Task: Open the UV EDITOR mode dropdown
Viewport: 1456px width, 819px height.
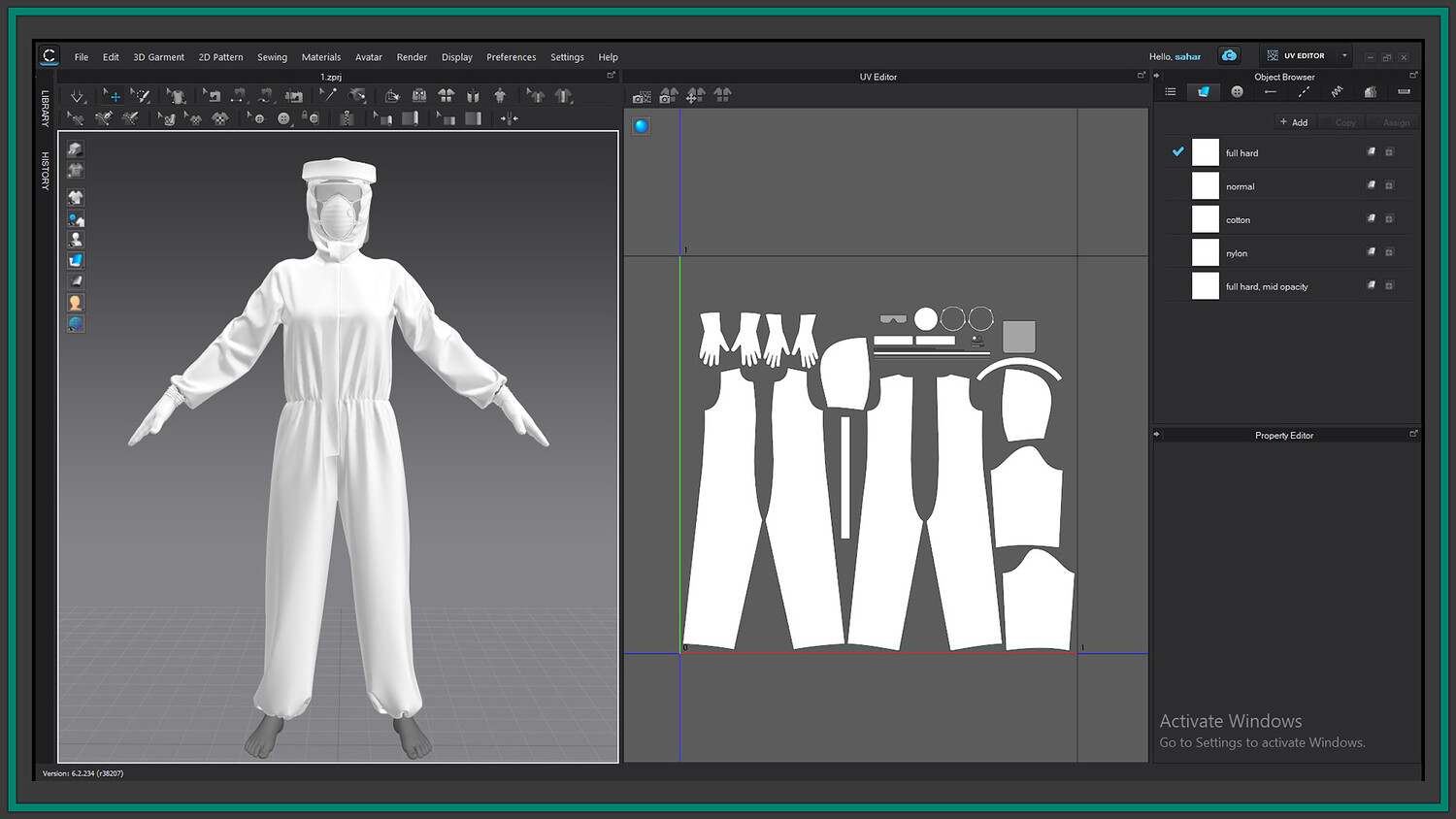Action: click(x=1344, y=56)
